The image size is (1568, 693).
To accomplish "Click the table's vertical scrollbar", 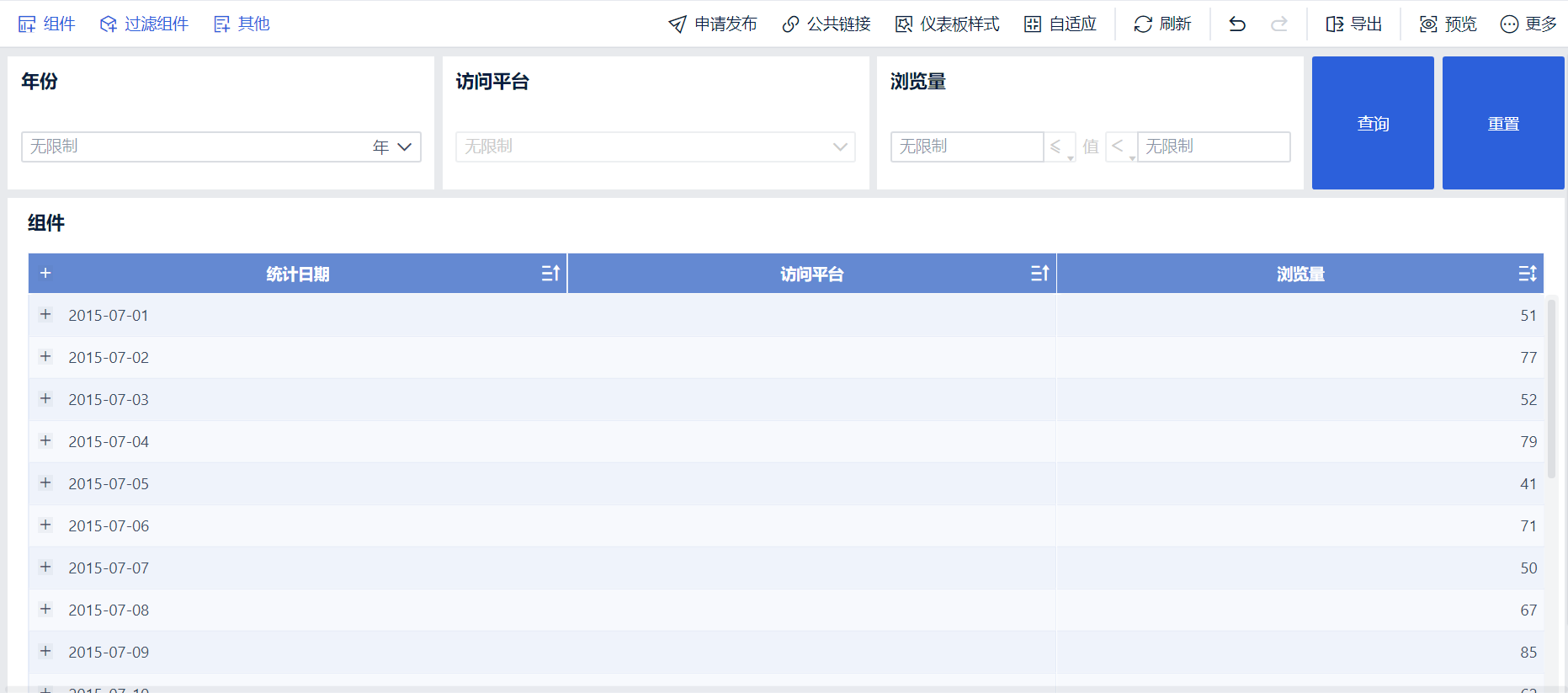I will coord(1551,389).
